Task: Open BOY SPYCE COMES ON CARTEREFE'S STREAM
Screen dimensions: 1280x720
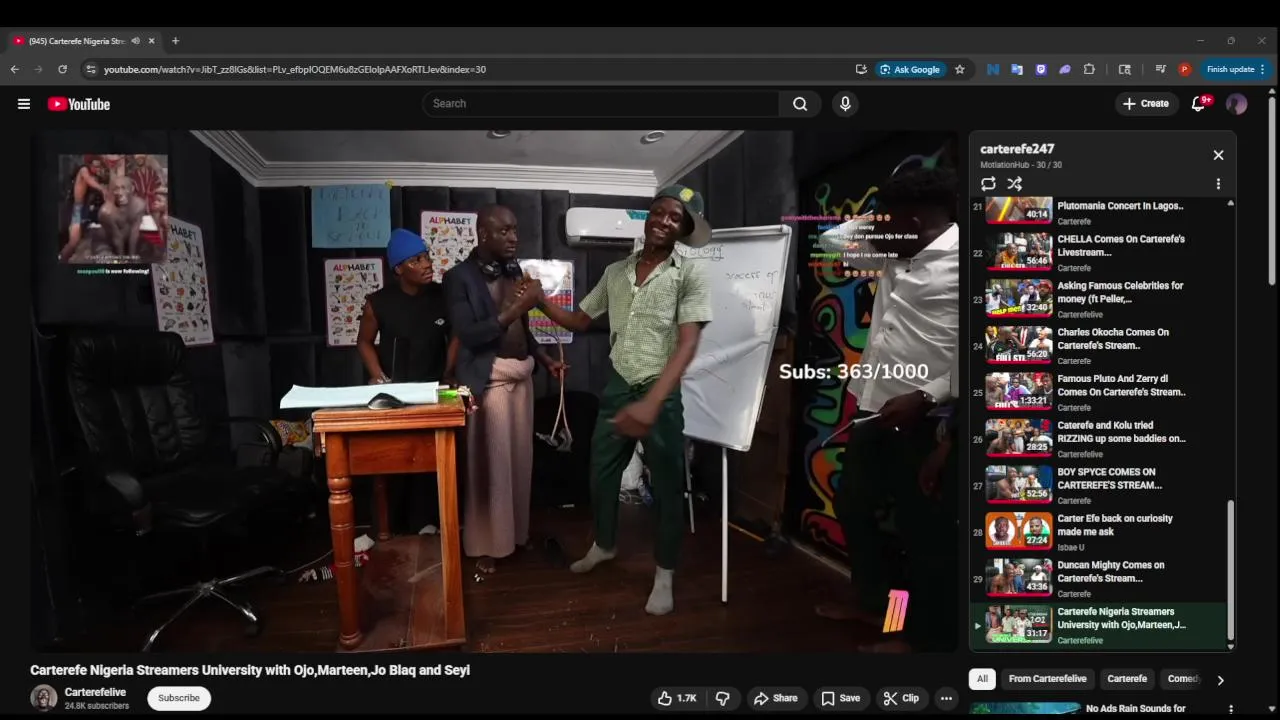Action: [x=1100, y=486]
